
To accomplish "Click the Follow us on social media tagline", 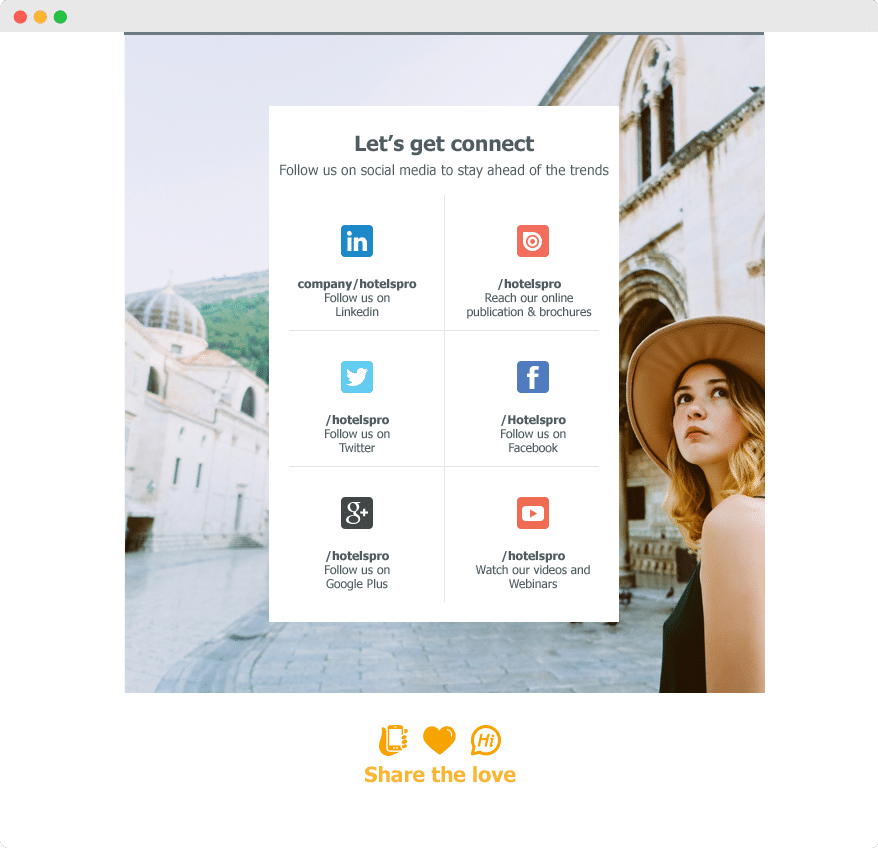I will click(443, 170).
